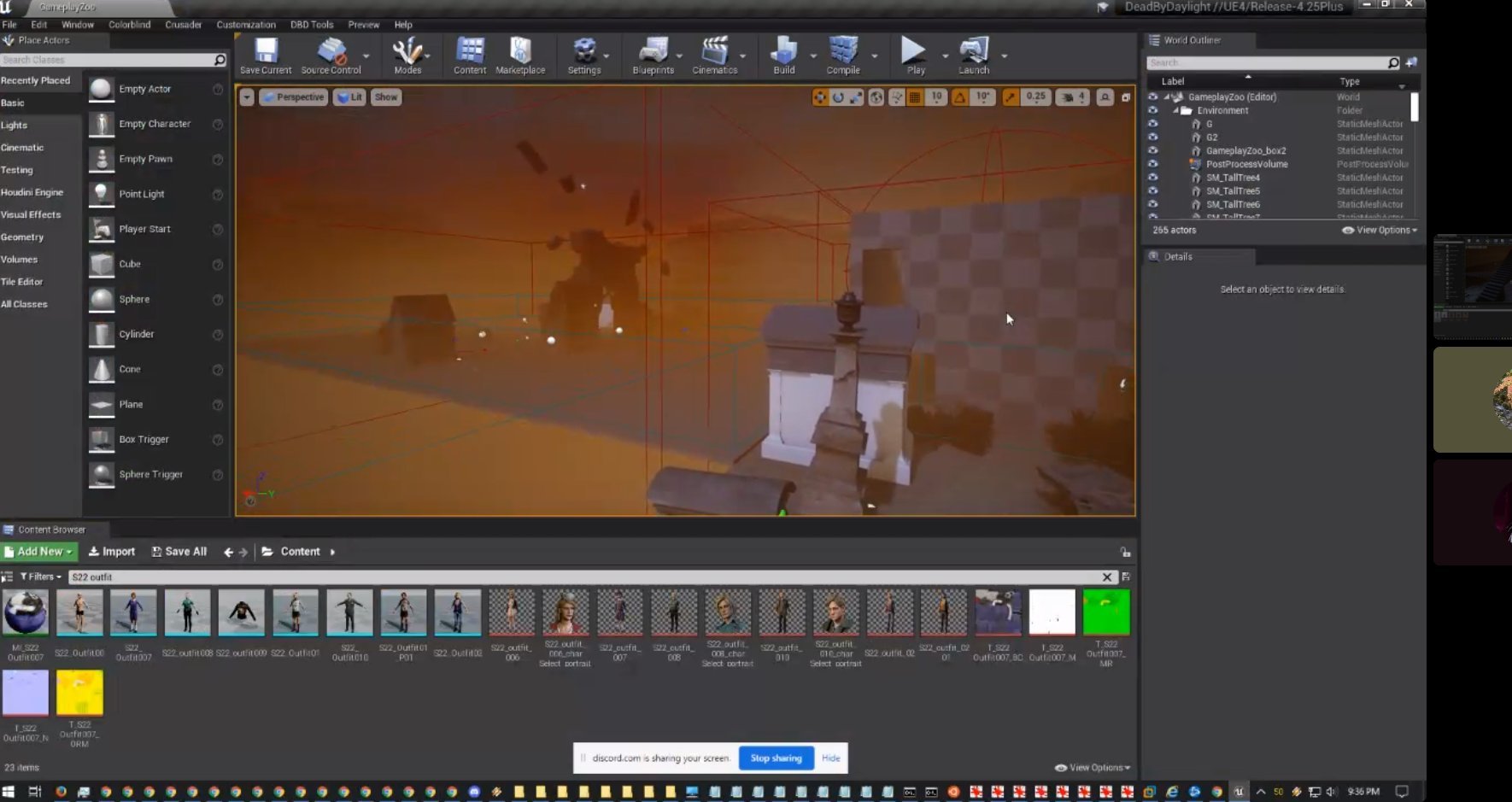Maximize or restore the viewport
The image size is (1512, 802).
point(1126,97)
